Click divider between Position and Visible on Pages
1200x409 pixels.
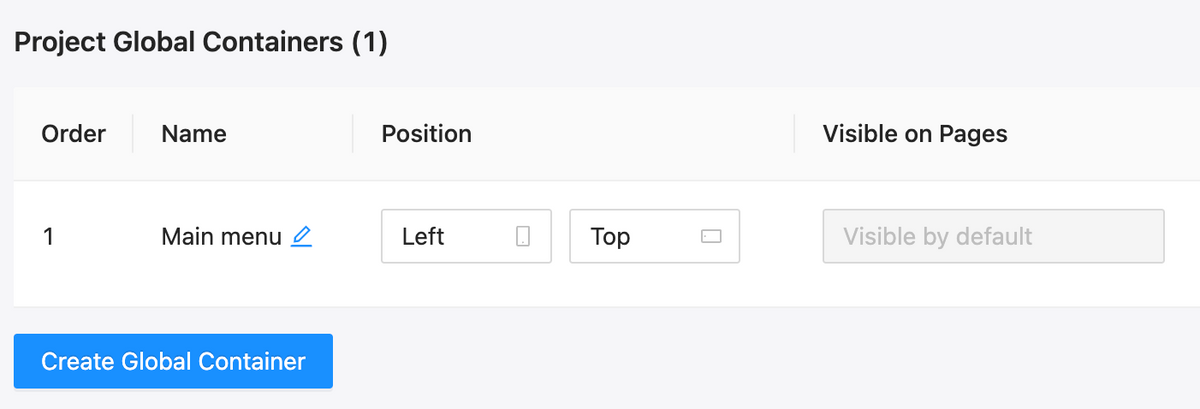click(x=795, y=134)
